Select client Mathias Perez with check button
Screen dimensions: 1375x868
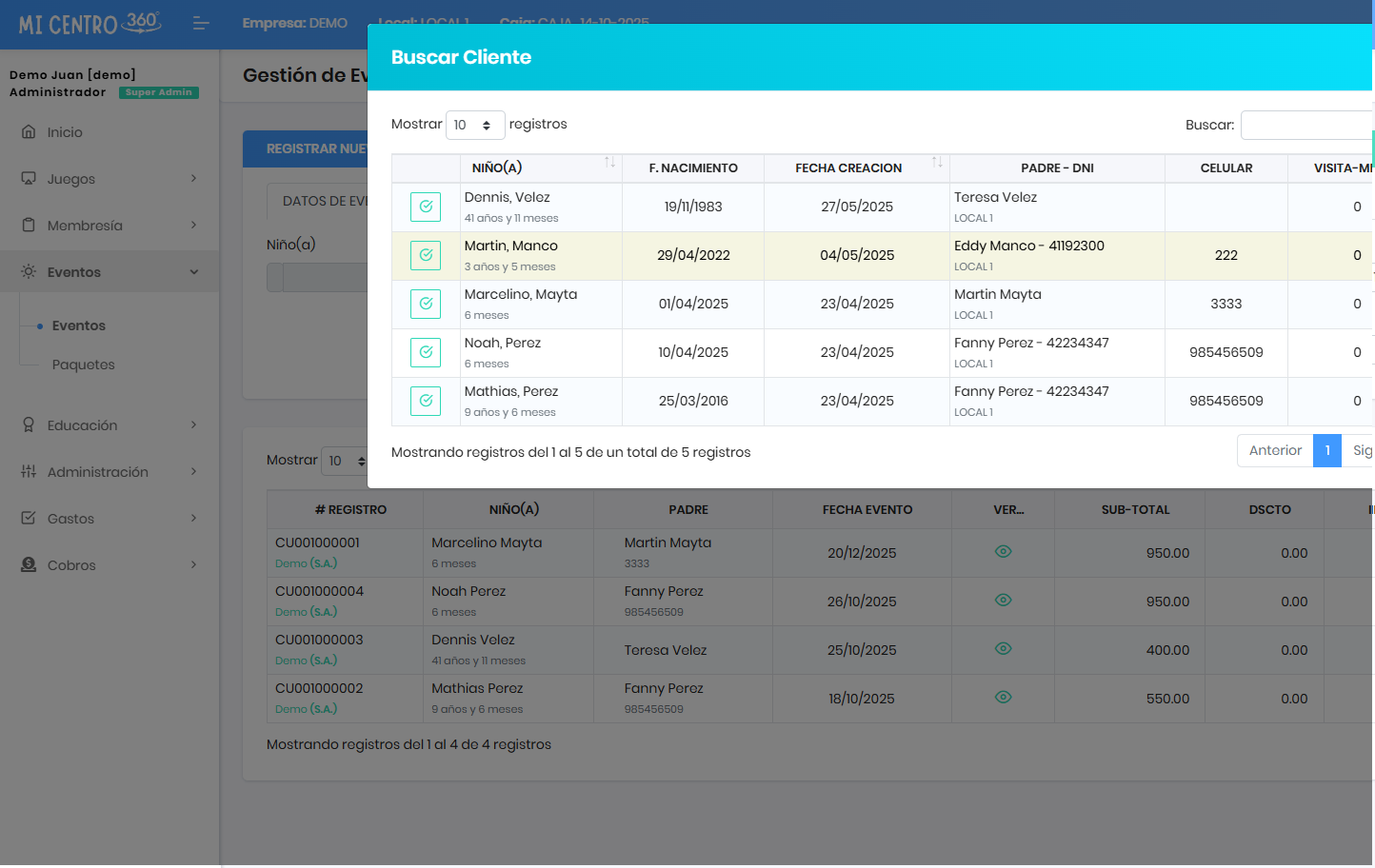(426, 401)
